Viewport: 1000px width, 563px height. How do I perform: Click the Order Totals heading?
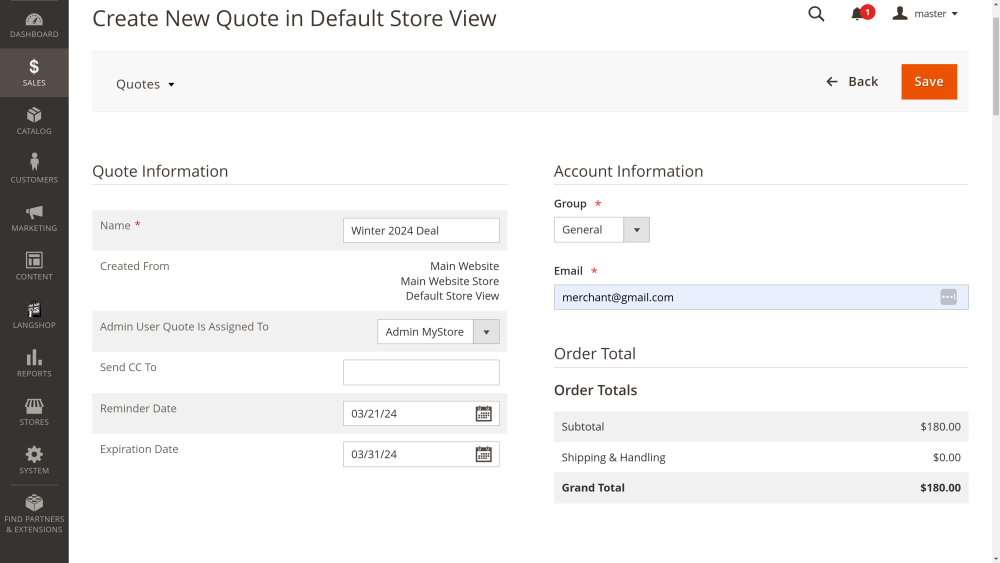(595, 390)
